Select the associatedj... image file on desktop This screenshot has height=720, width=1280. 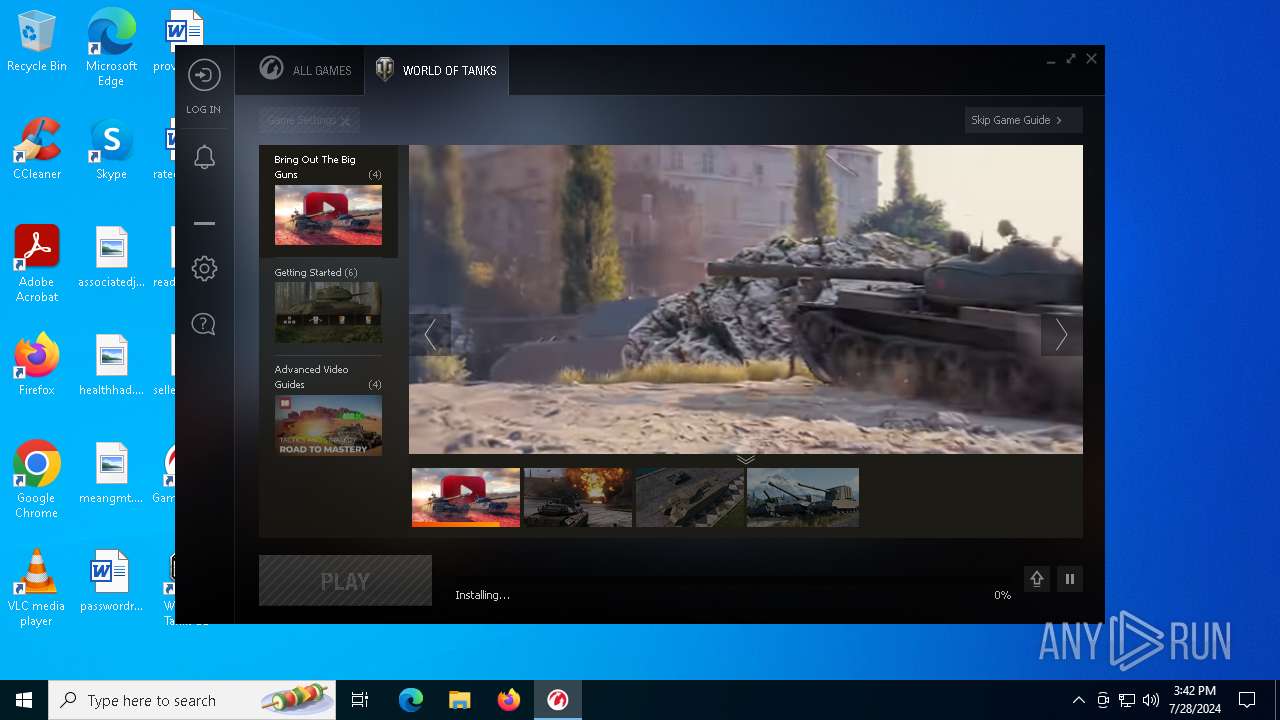tap(111, 257)
